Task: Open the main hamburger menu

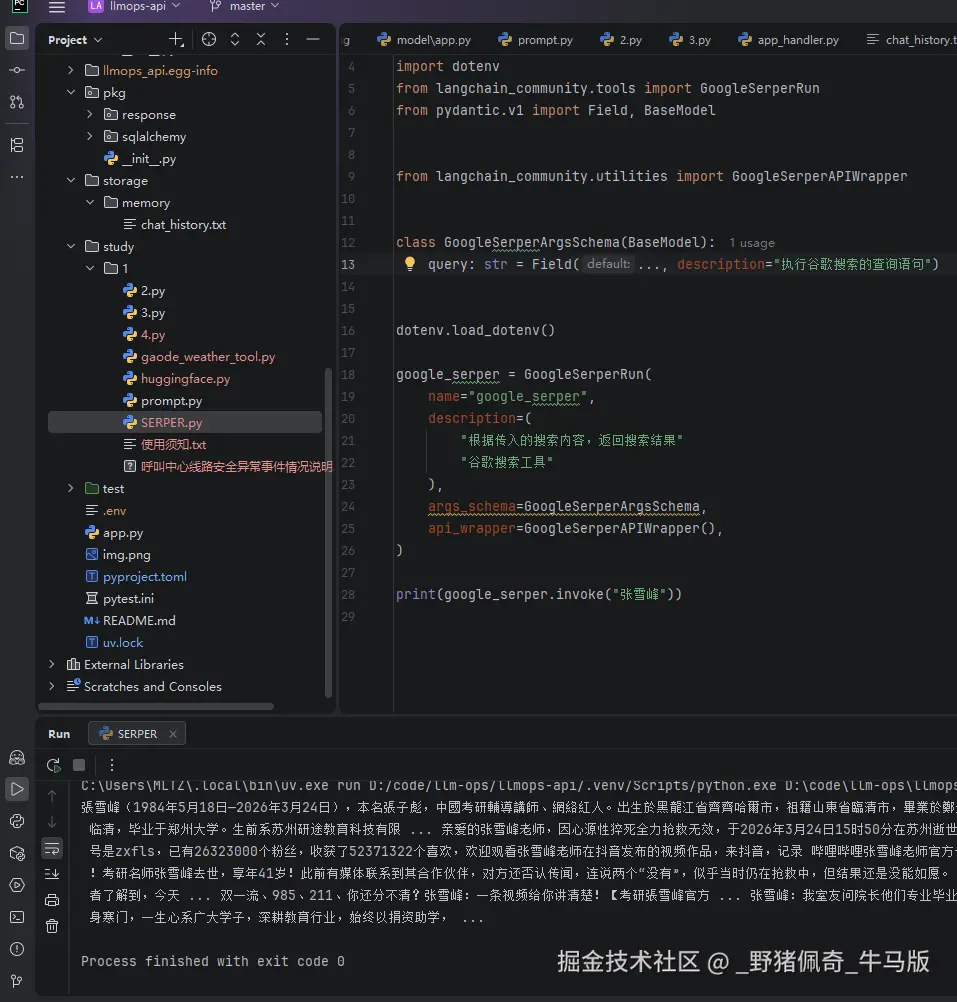Action: 57,7
